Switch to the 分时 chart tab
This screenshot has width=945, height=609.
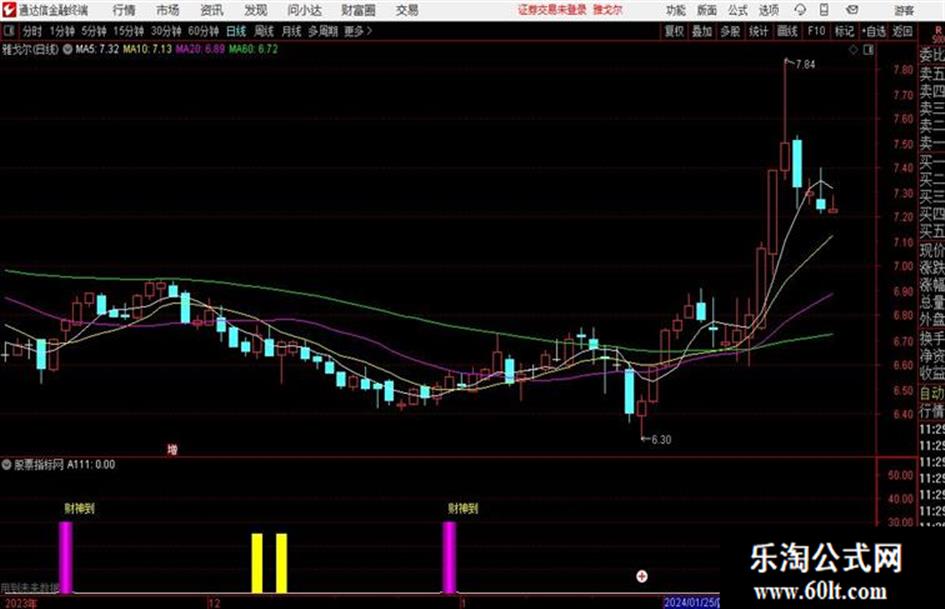pos(33,31)
